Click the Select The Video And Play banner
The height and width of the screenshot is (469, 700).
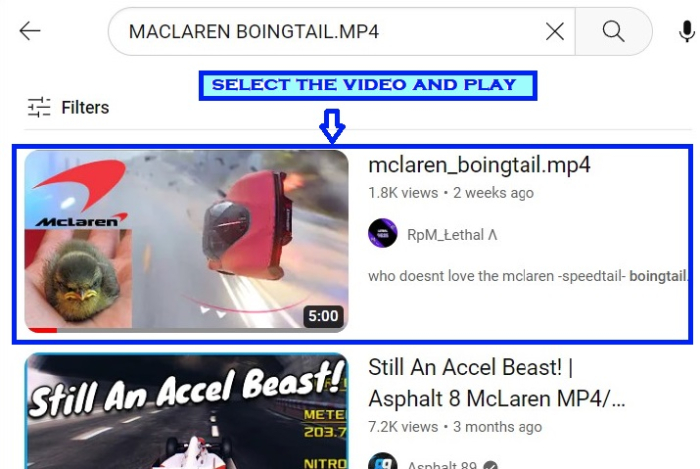tap(368, 85)
